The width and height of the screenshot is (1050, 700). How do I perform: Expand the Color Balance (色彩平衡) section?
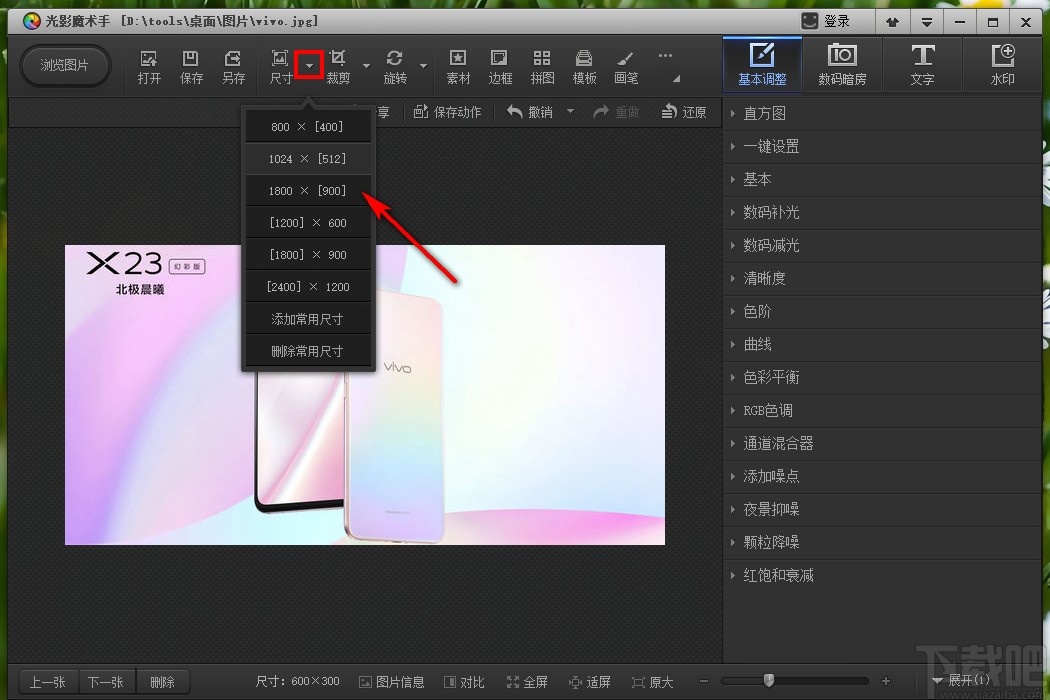pyautogui.click(x=883, y=377)
